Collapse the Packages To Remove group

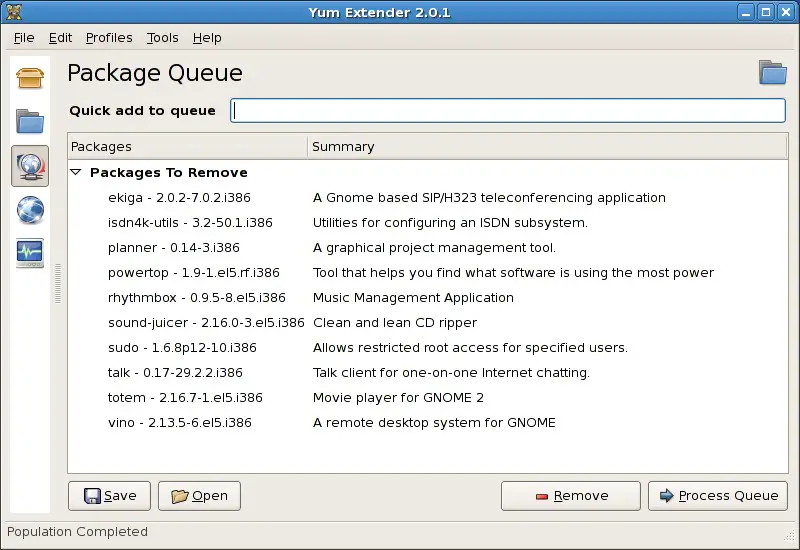(x=76, y=172)
